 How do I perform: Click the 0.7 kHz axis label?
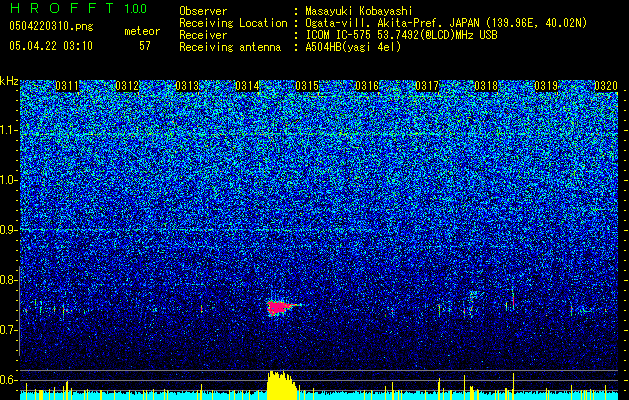pos(9,330)
